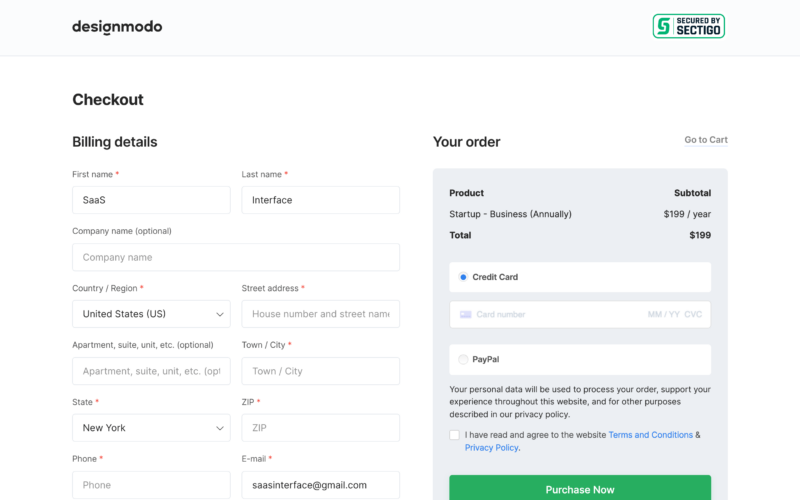
Task: Click the Purchase Now button
Action: (580, 488)
